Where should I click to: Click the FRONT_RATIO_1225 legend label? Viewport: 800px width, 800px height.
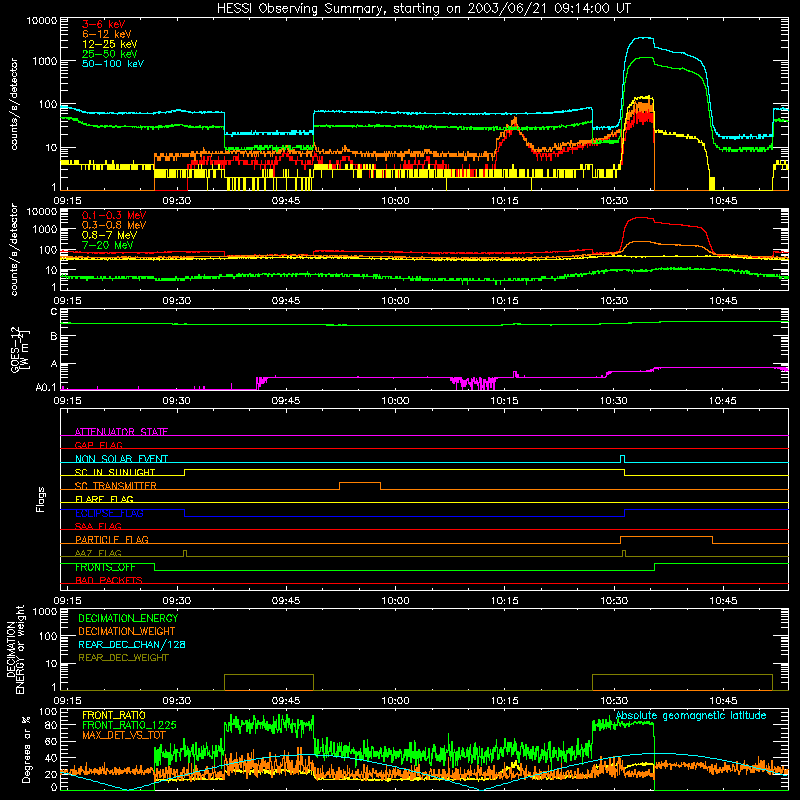pos(129,725)
